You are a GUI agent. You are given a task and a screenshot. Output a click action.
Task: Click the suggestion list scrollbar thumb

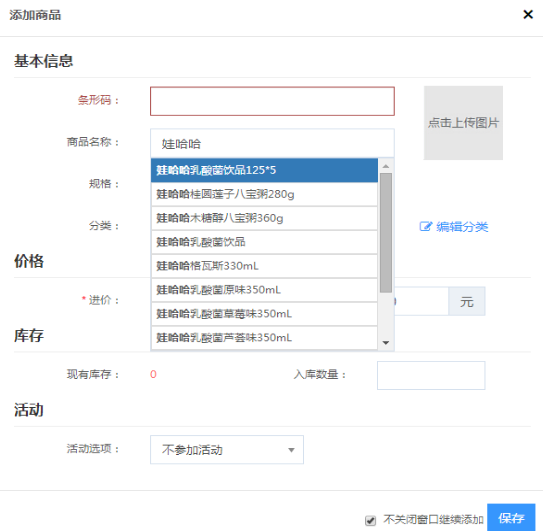coord(385,233)
